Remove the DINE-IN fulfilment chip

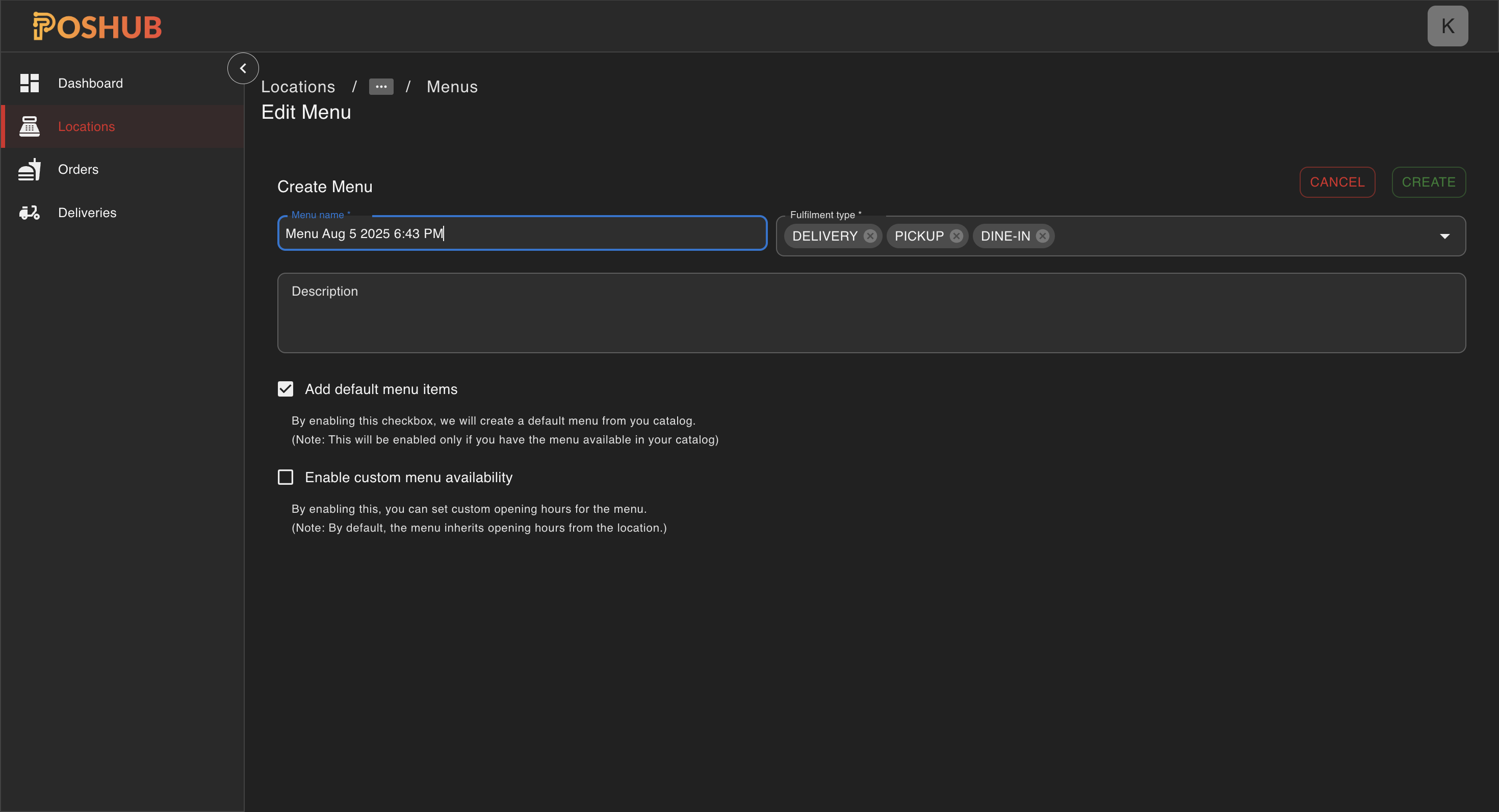[x=1042, y=235]
